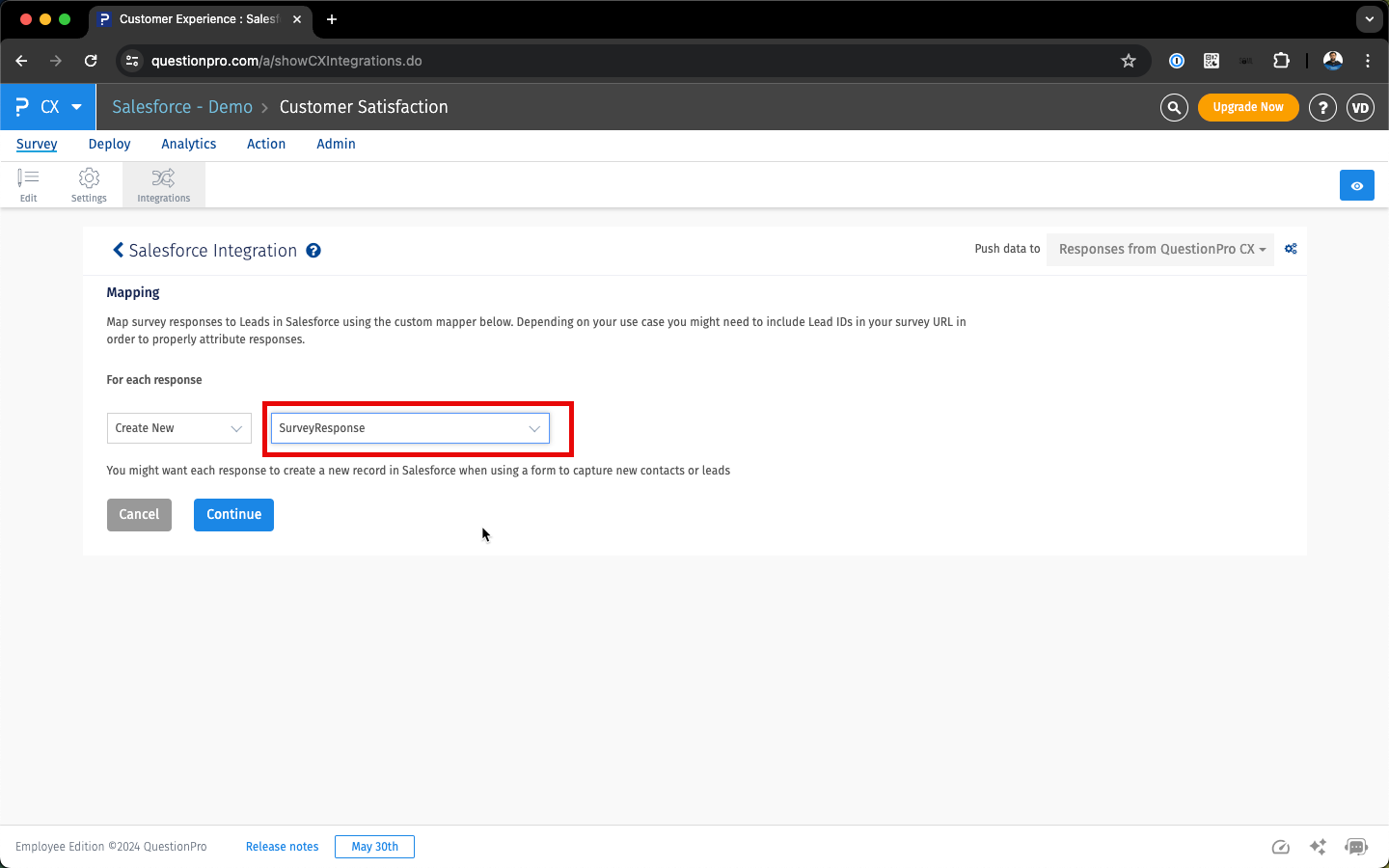Viewport: 1389px width, 868px height.
Task: Switch to the Deploy tab
Action: tap(109, 144)
